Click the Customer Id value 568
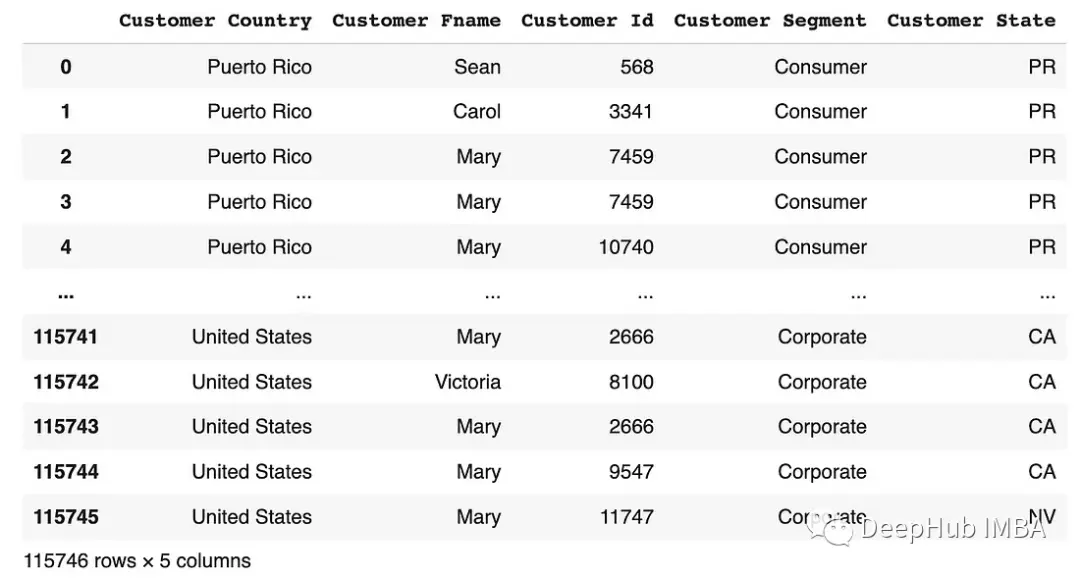The height and width of the screenshot is (578, 1080). 636,67
